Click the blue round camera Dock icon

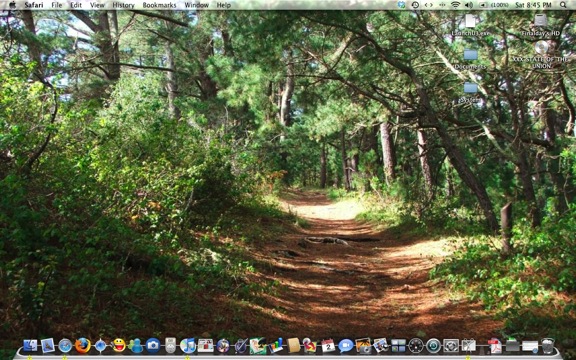(153, 346)
